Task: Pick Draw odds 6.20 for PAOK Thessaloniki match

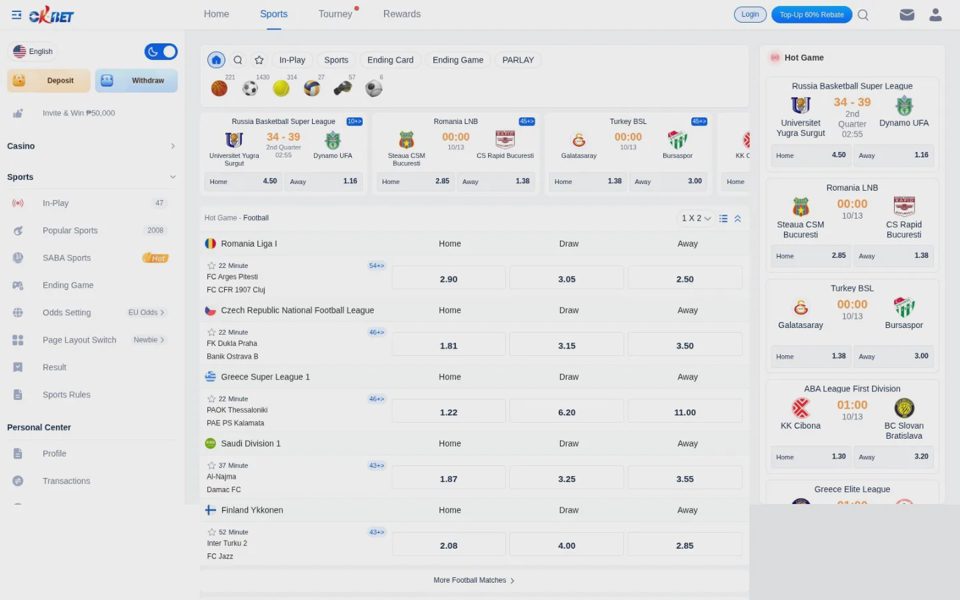Action: [566, 413]
